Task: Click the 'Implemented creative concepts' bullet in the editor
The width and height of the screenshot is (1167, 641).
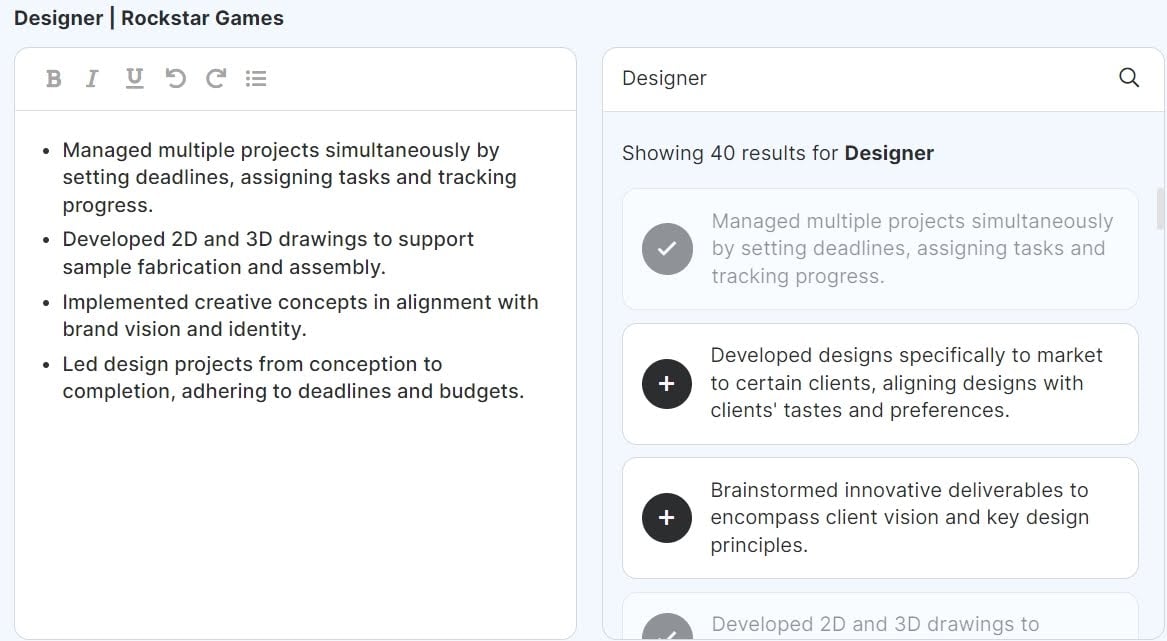Action: coord(300,315)
